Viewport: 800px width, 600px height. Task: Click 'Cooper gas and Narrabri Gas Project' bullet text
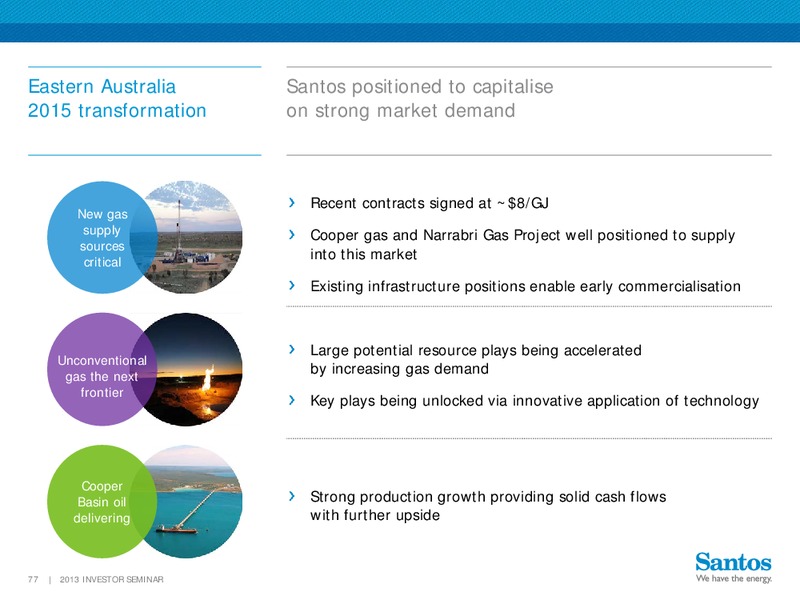(522, 244)
